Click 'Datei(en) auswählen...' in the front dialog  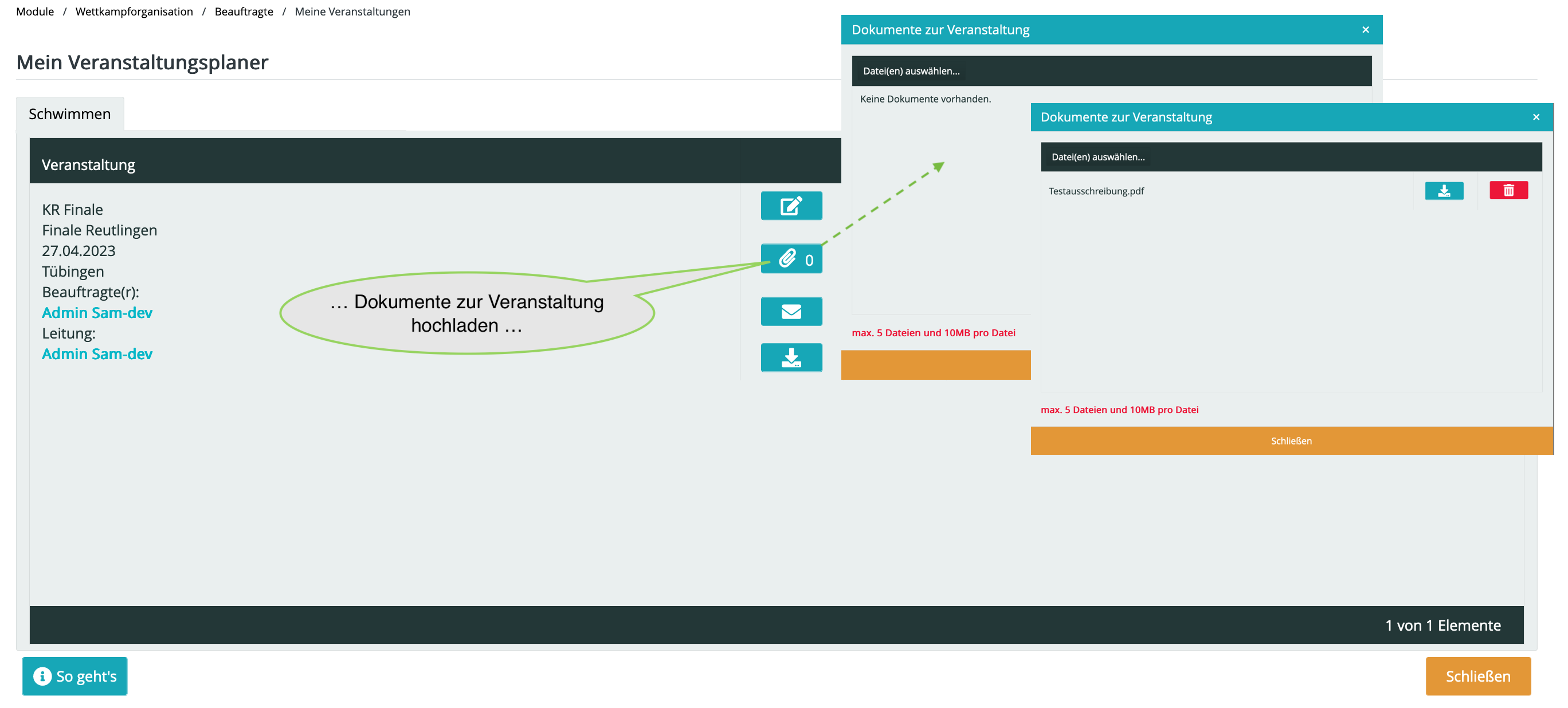(1097, 157)
